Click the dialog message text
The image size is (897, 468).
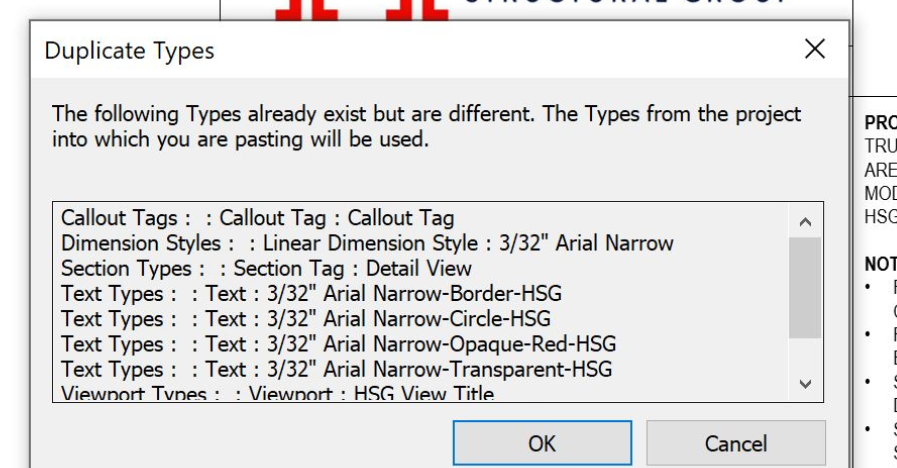tap(426, 126)
